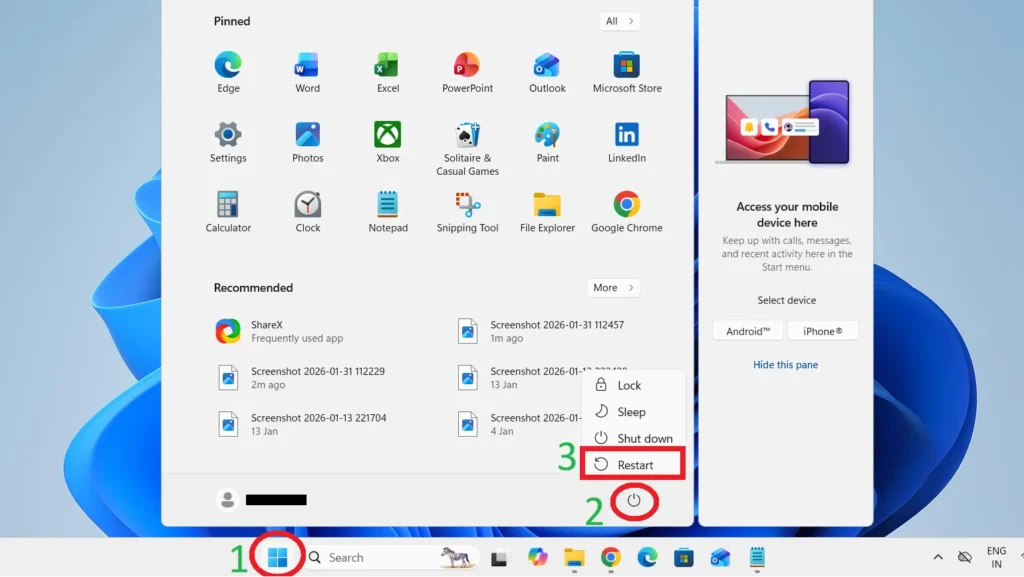1024x577 pixels.
Task: Choose Sleep in the power menu
Action: click(x=630, y=412)
